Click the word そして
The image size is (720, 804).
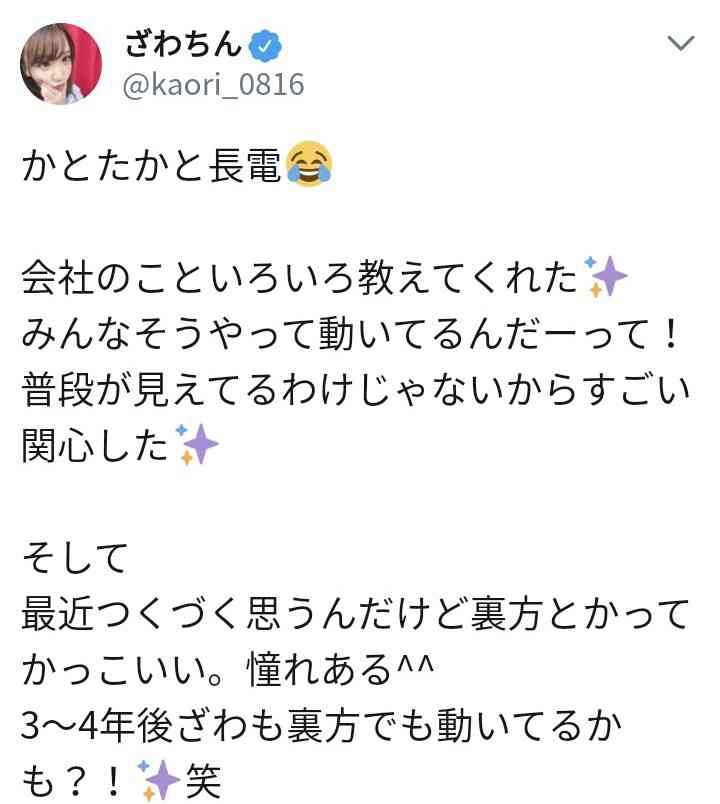[75, 557]
